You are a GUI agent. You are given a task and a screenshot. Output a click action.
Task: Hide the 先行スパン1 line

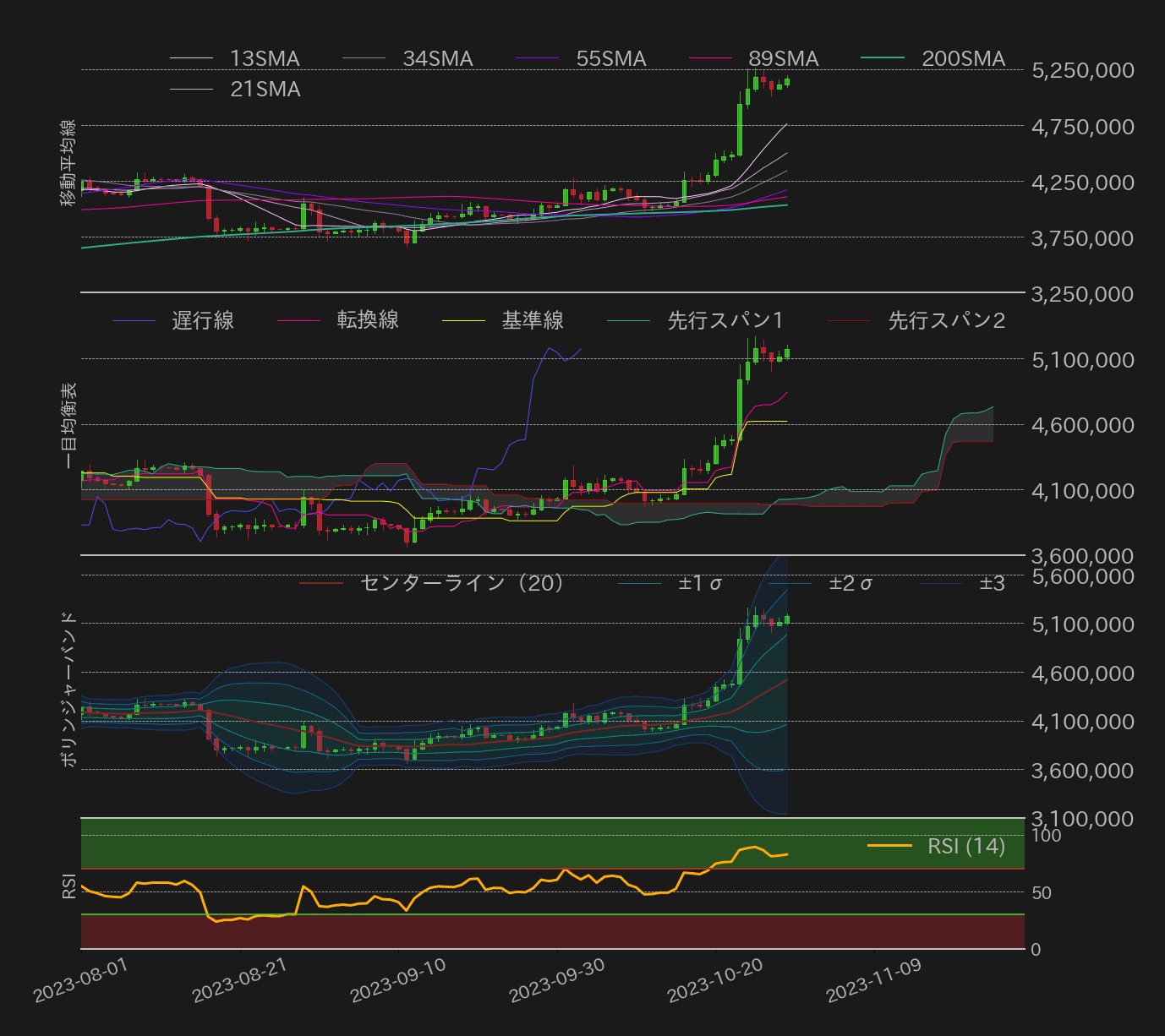pos(630,321)
